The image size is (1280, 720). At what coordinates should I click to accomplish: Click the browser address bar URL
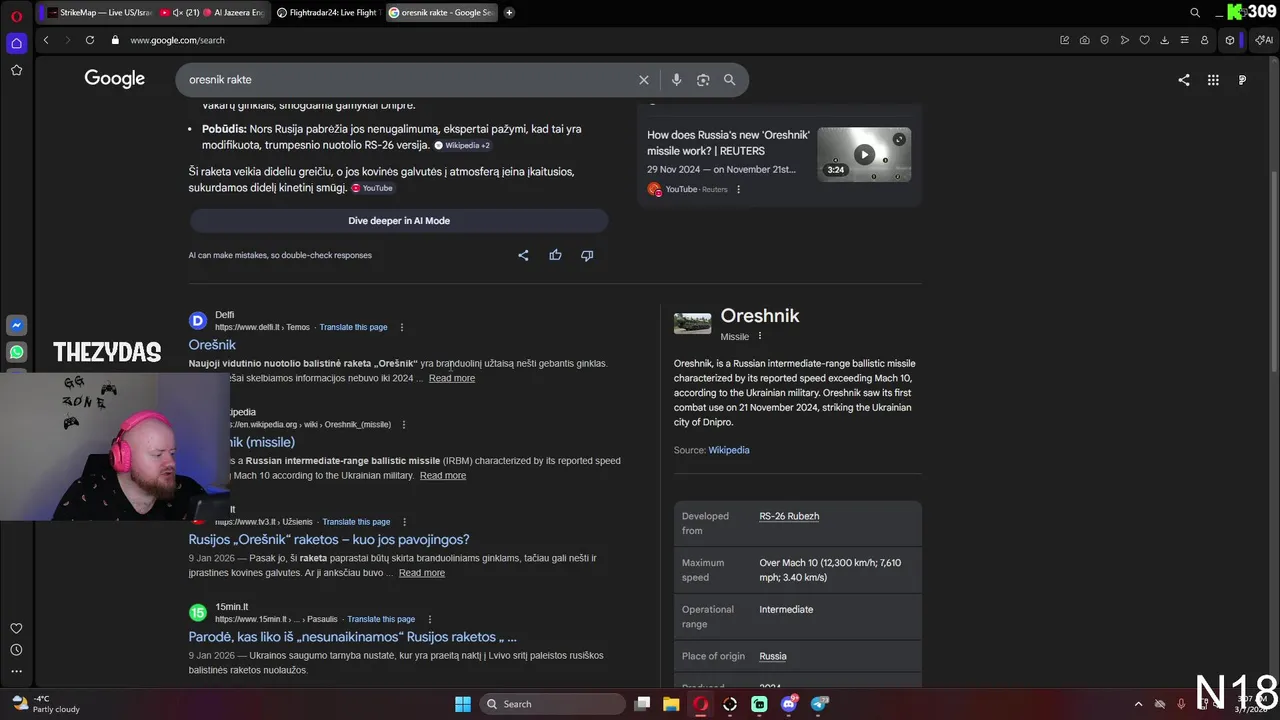coord(177,40)
